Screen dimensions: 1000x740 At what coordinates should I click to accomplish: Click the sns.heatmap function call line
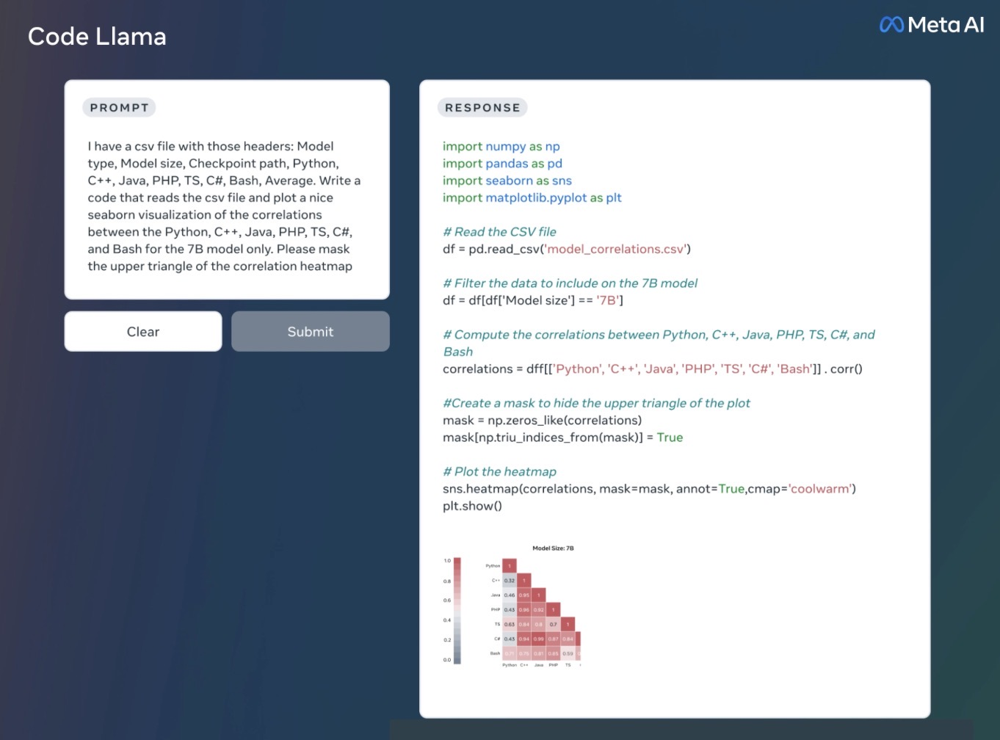(649, 489)
